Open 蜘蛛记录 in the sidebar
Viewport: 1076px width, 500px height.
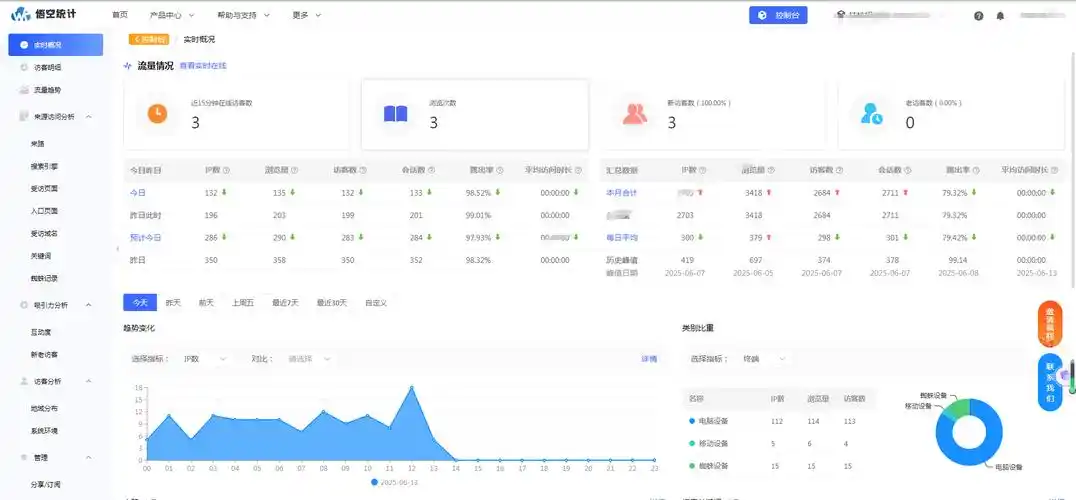(45, 278)
